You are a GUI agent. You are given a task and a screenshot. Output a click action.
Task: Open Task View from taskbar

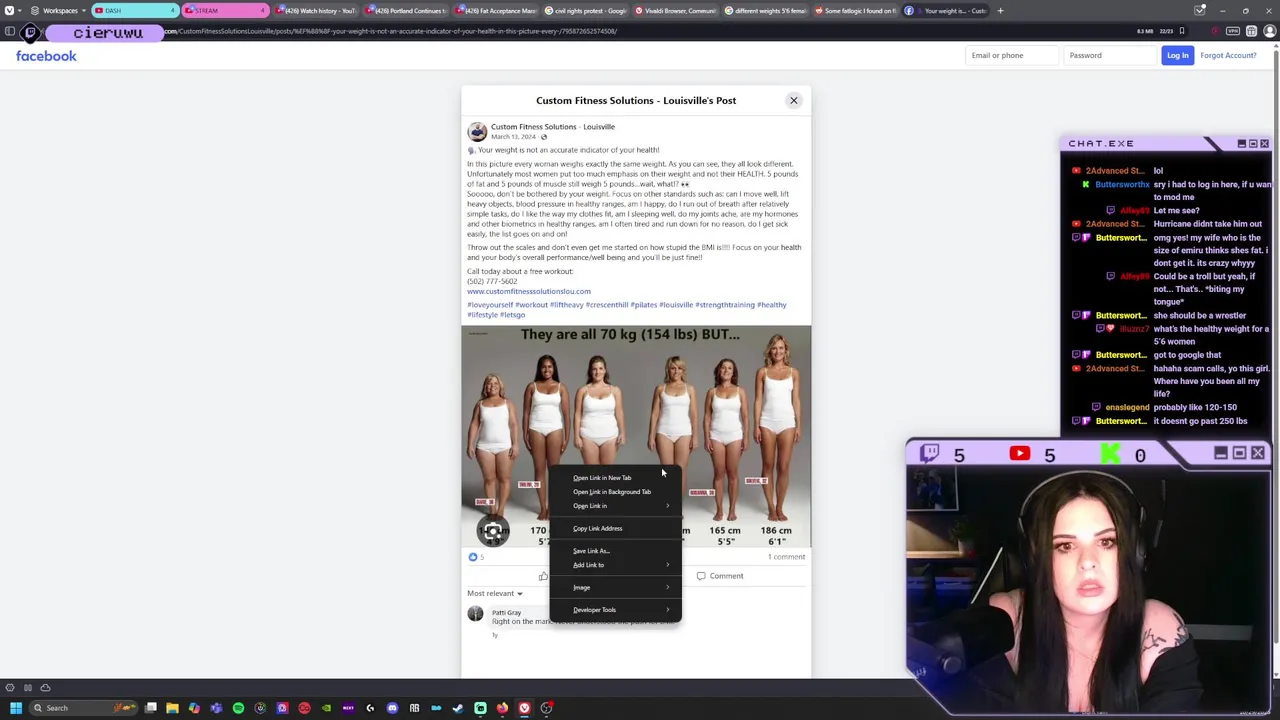151,708
